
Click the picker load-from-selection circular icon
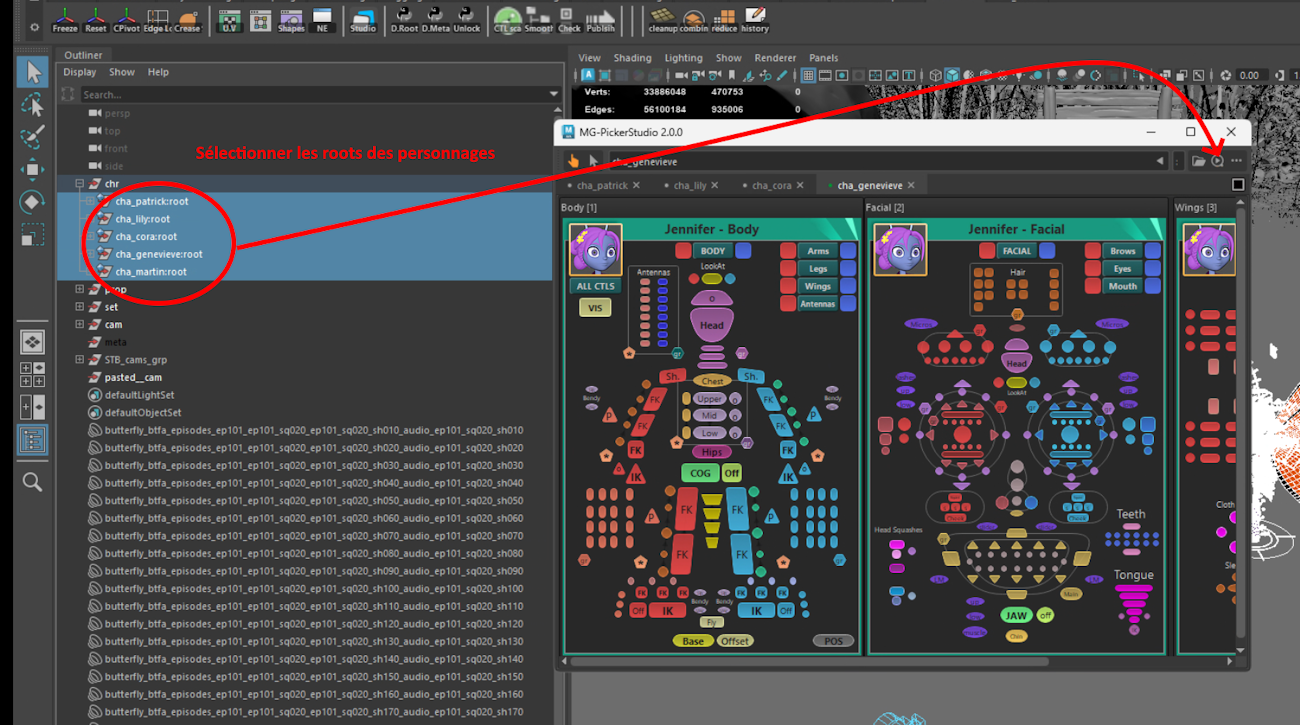(x=1217, y=161)
